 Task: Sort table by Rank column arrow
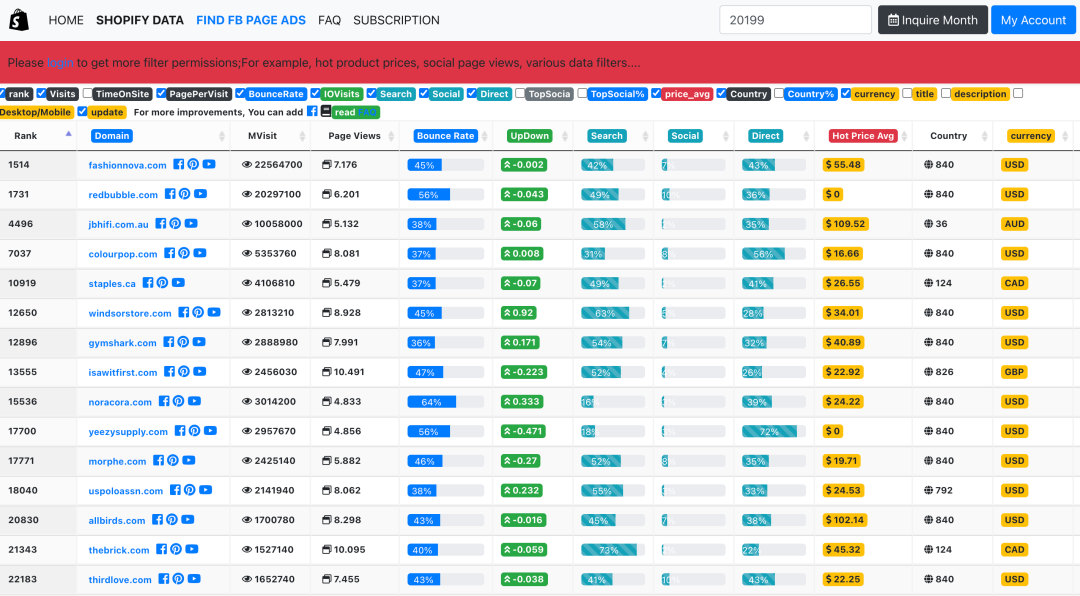point(68,134)
